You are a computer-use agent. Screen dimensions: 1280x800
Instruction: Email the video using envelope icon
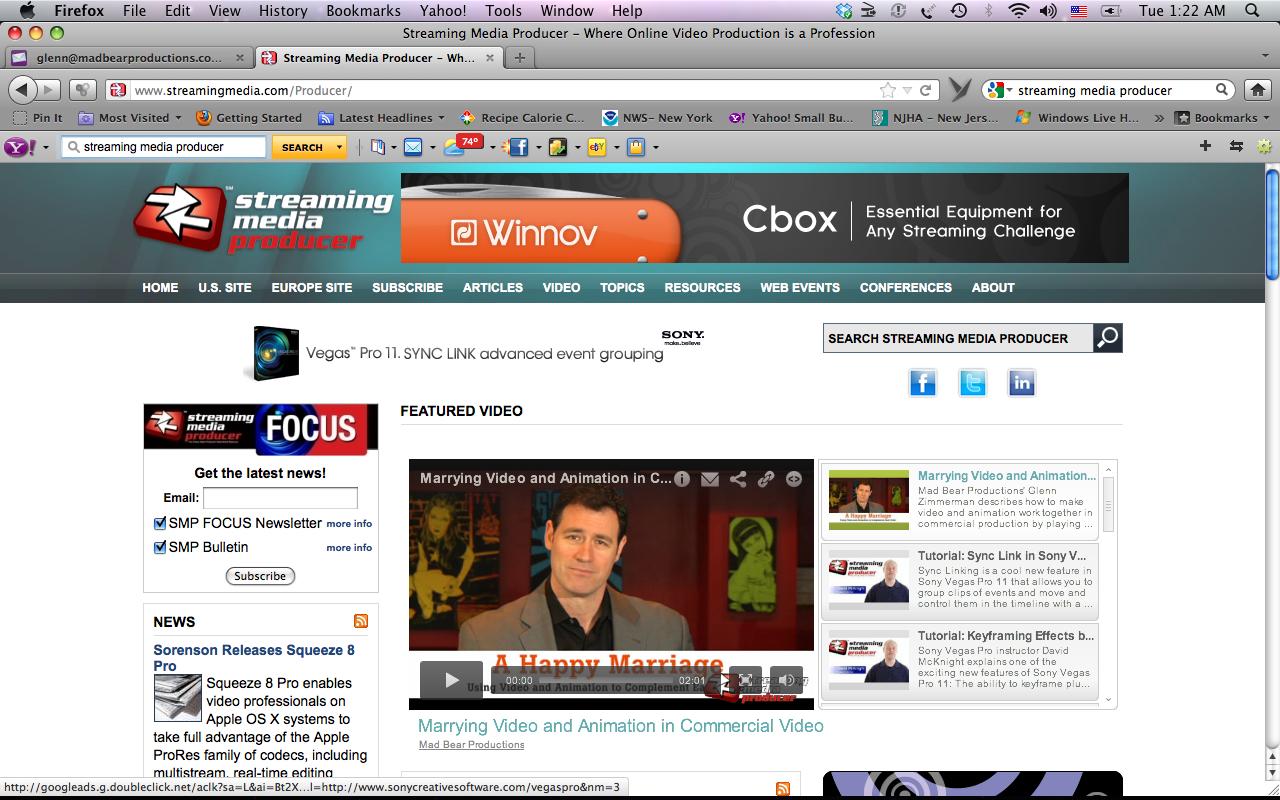click(710, 479)
